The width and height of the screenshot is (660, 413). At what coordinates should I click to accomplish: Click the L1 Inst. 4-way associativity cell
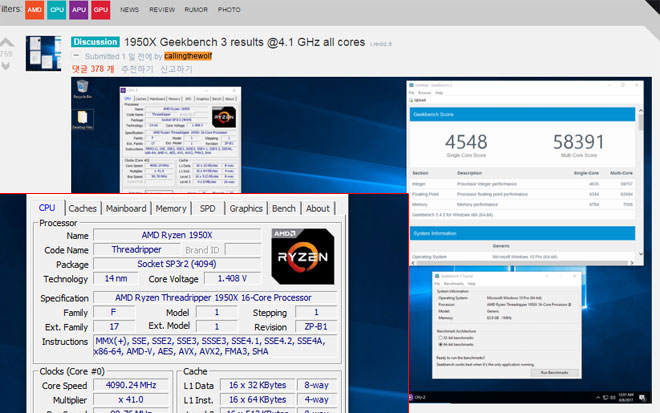click(317, 400)
